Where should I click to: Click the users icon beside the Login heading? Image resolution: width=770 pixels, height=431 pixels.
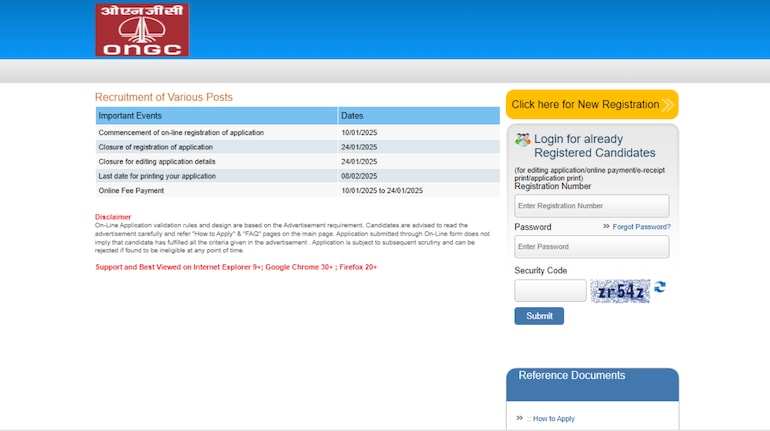pyautogui.click(x=522, y=140)
